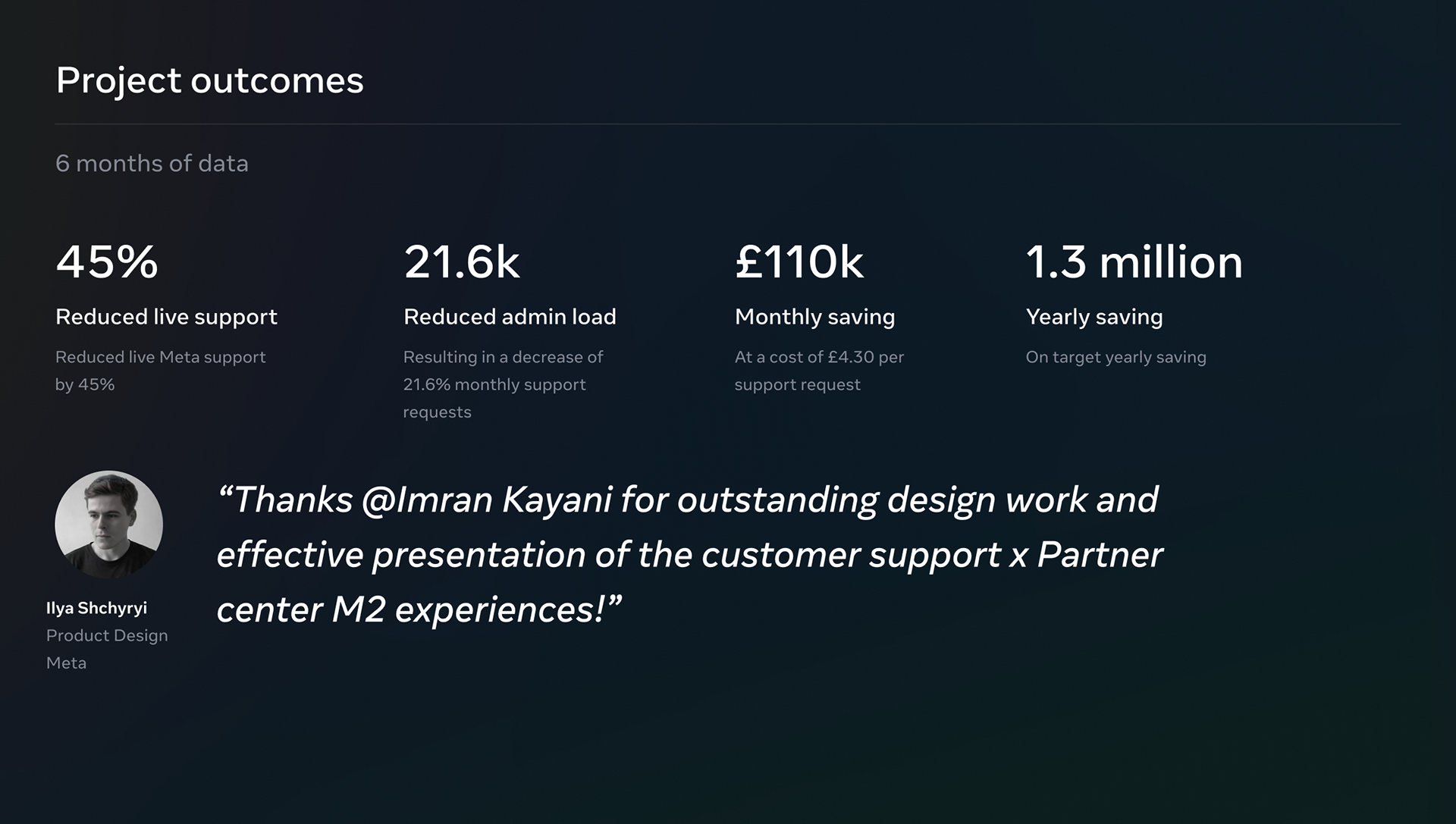This screenshot has width=1456, height=824.
Task: Click the Meta company label
Action: coord(66,663)
